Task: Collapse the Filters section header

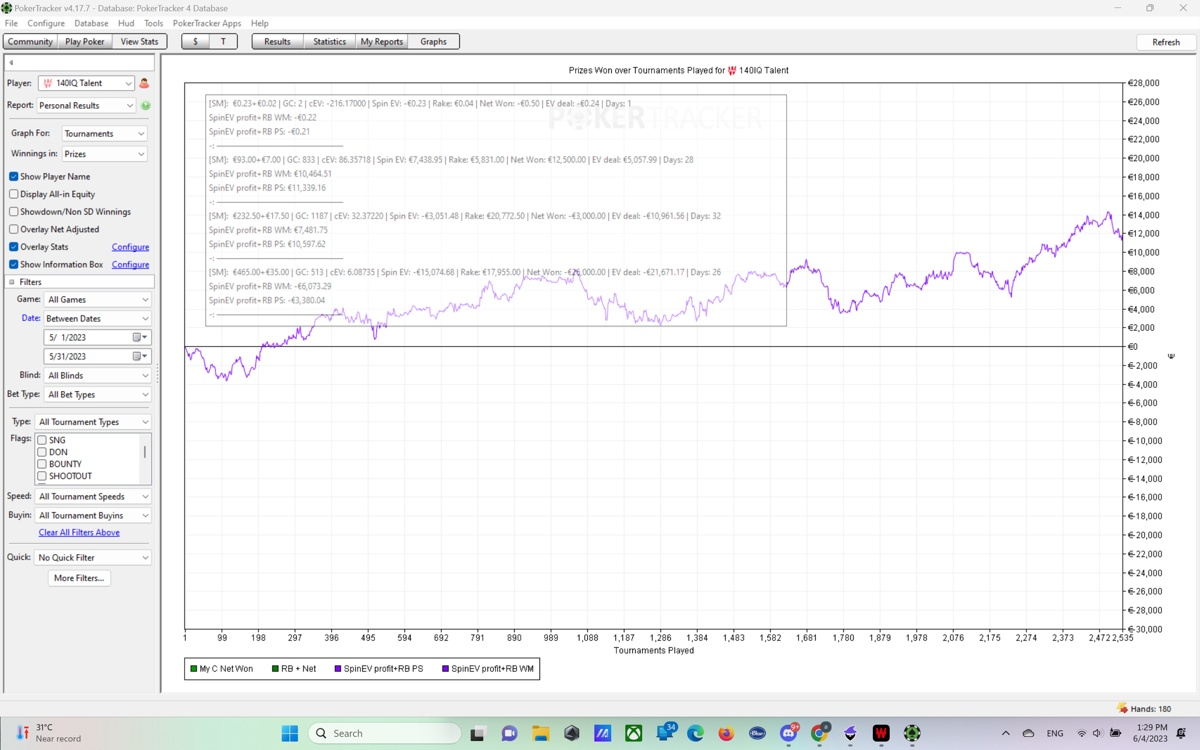Action: click(12, 282)
